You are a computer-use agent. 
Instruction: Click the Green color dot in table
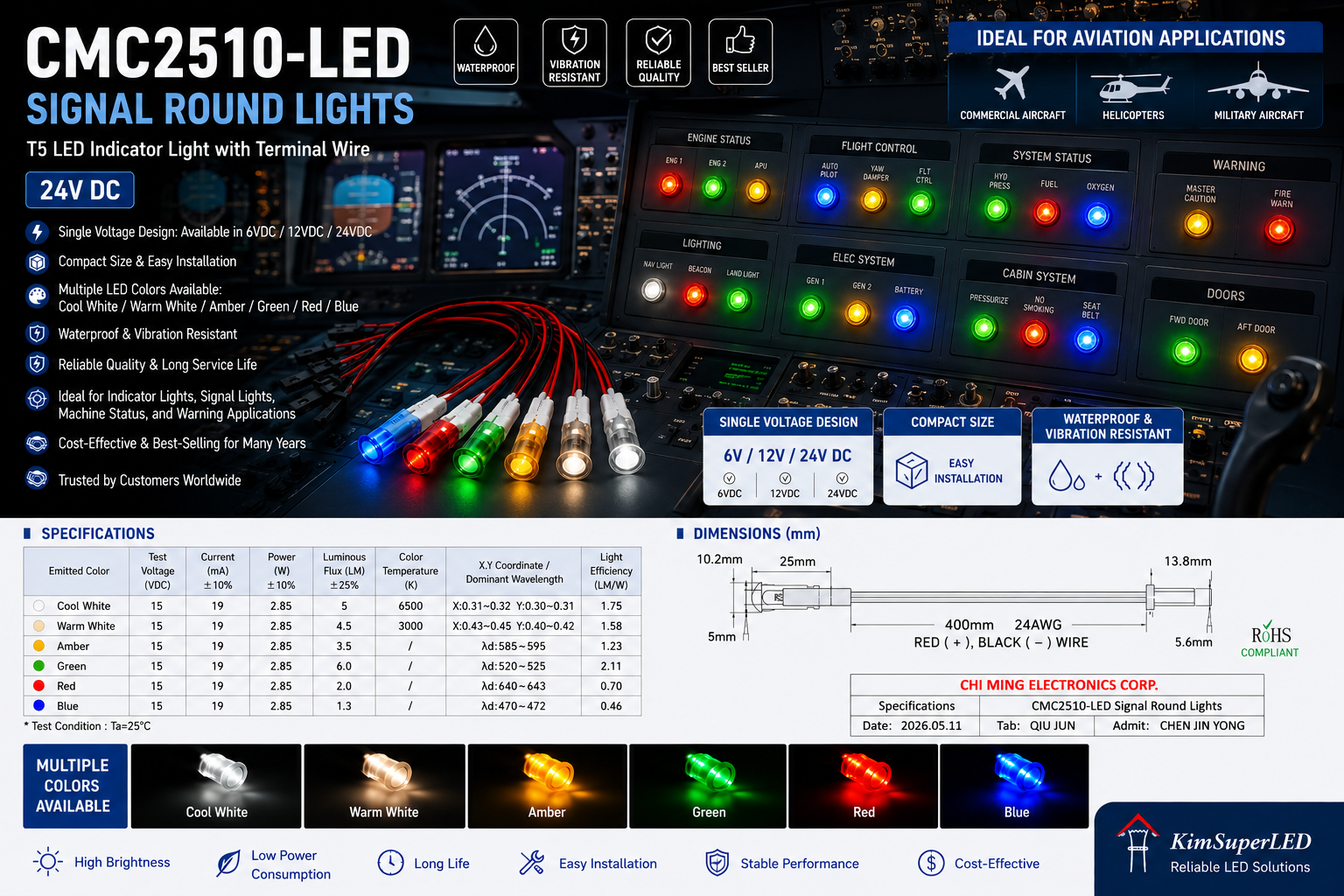pyautogui.click(x=38, y=666)
